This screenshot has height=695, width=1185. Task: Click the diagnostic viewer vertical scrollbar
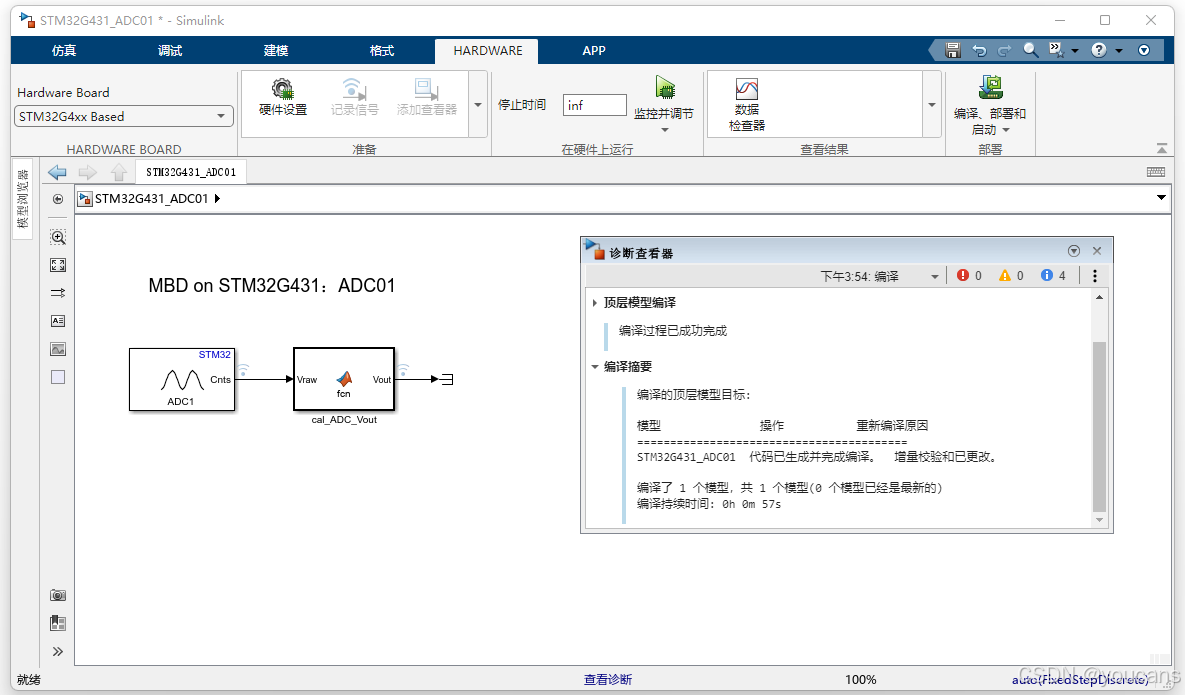[1099, 427]
